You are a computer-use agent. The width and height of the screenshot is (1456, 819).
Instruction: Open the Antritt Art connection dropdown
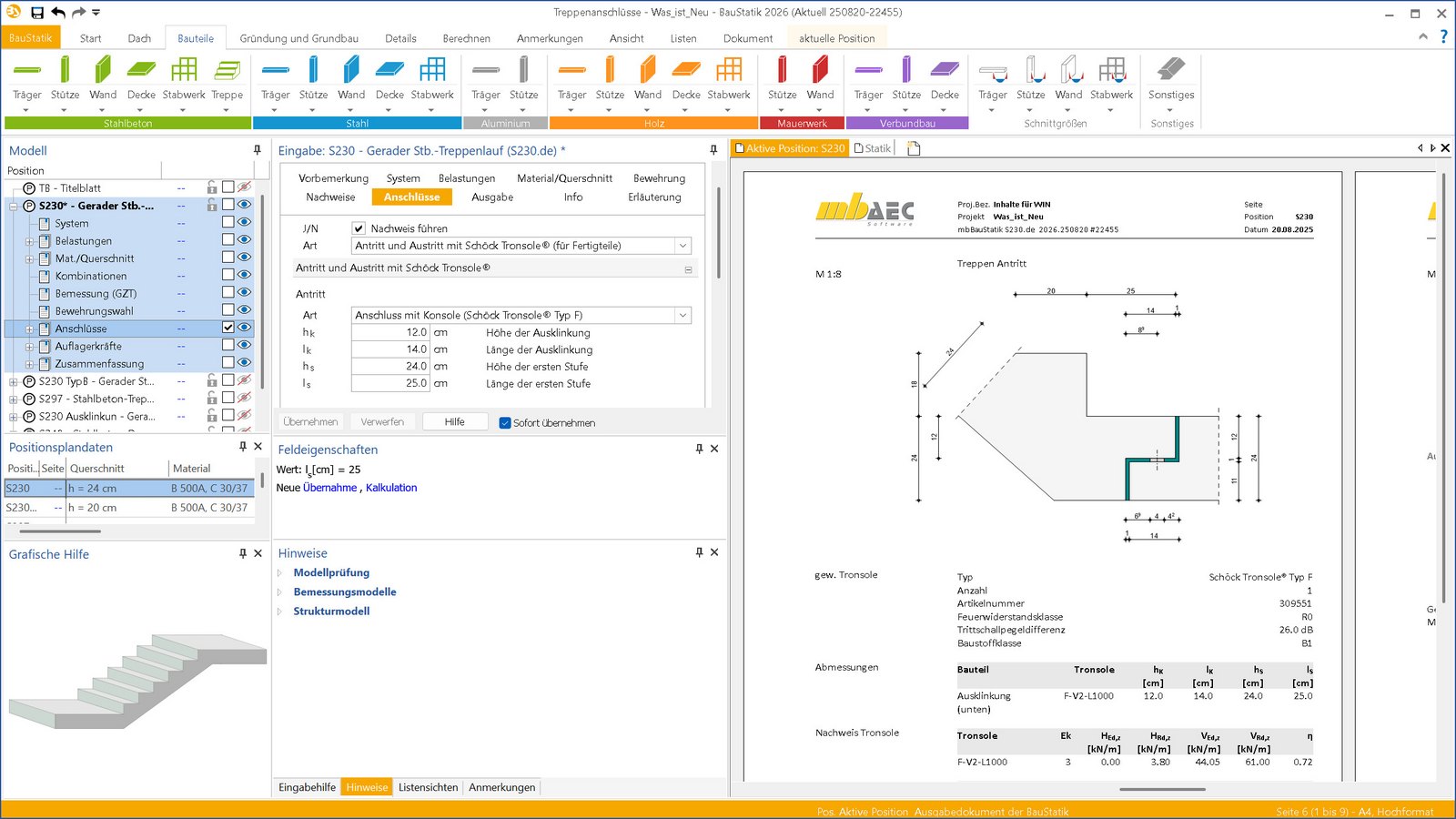pos(682,316)
